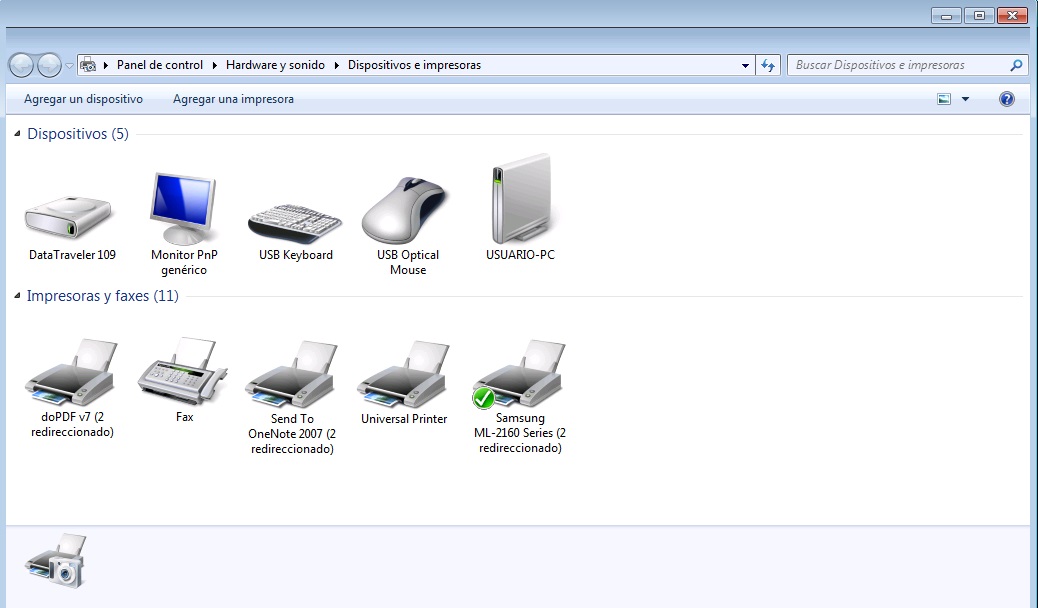Expand arrow before Panel de control
Image resolution: width=1038 pixels, height=608 pixels.
[105, 65]
